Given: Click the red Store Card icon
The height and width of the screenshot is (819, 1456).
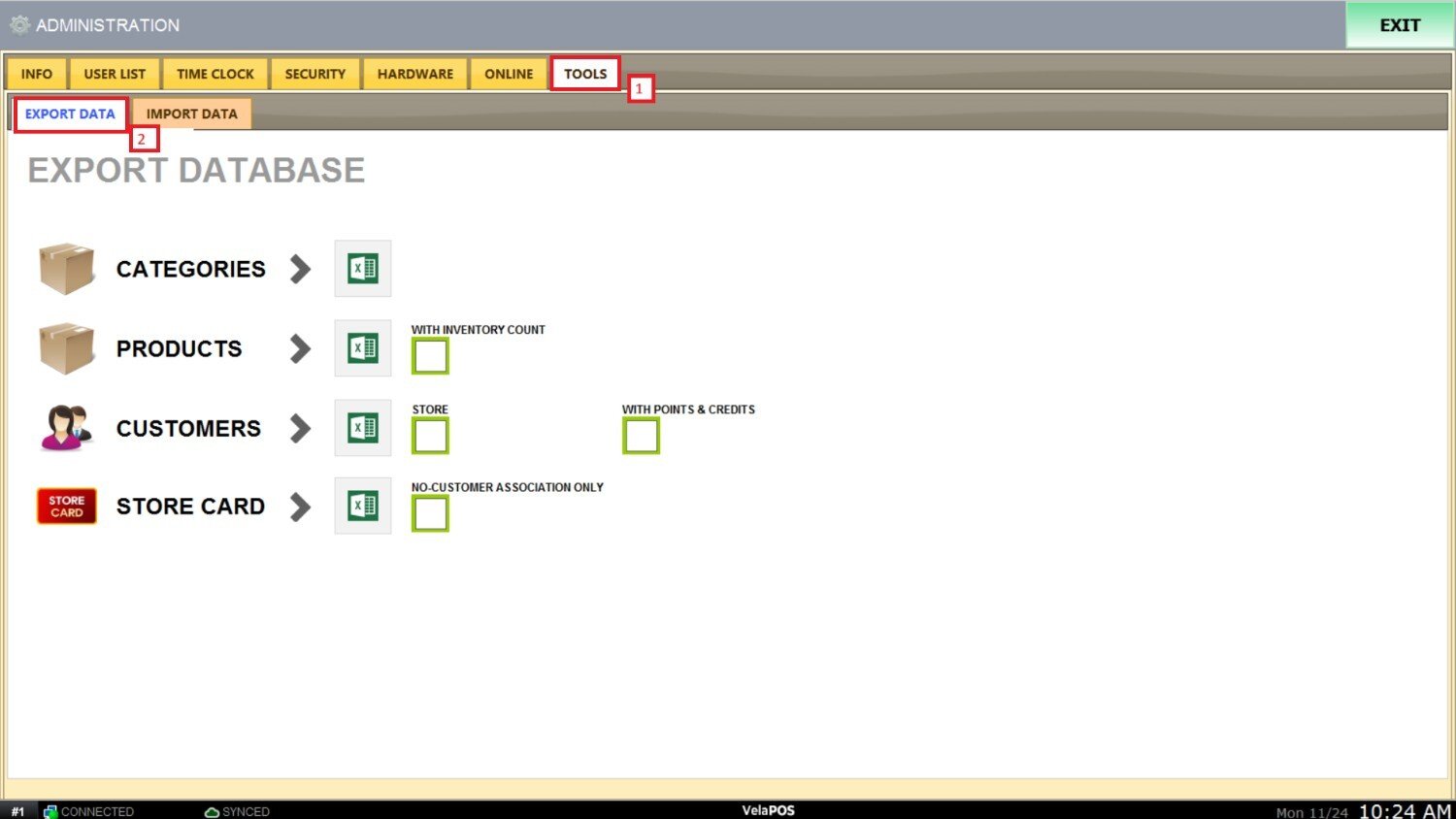Looking at the screenshot, I should coord(66,506).
